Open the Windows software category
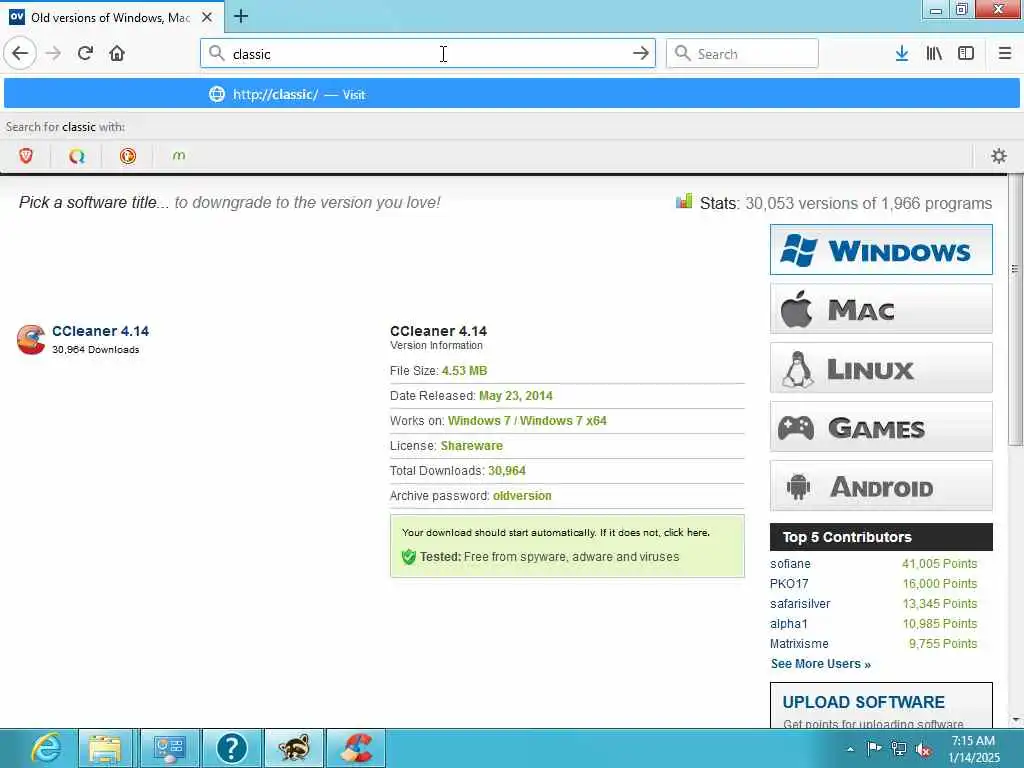This screenshot has width=1024, height=768. click(x=881, y=250)
